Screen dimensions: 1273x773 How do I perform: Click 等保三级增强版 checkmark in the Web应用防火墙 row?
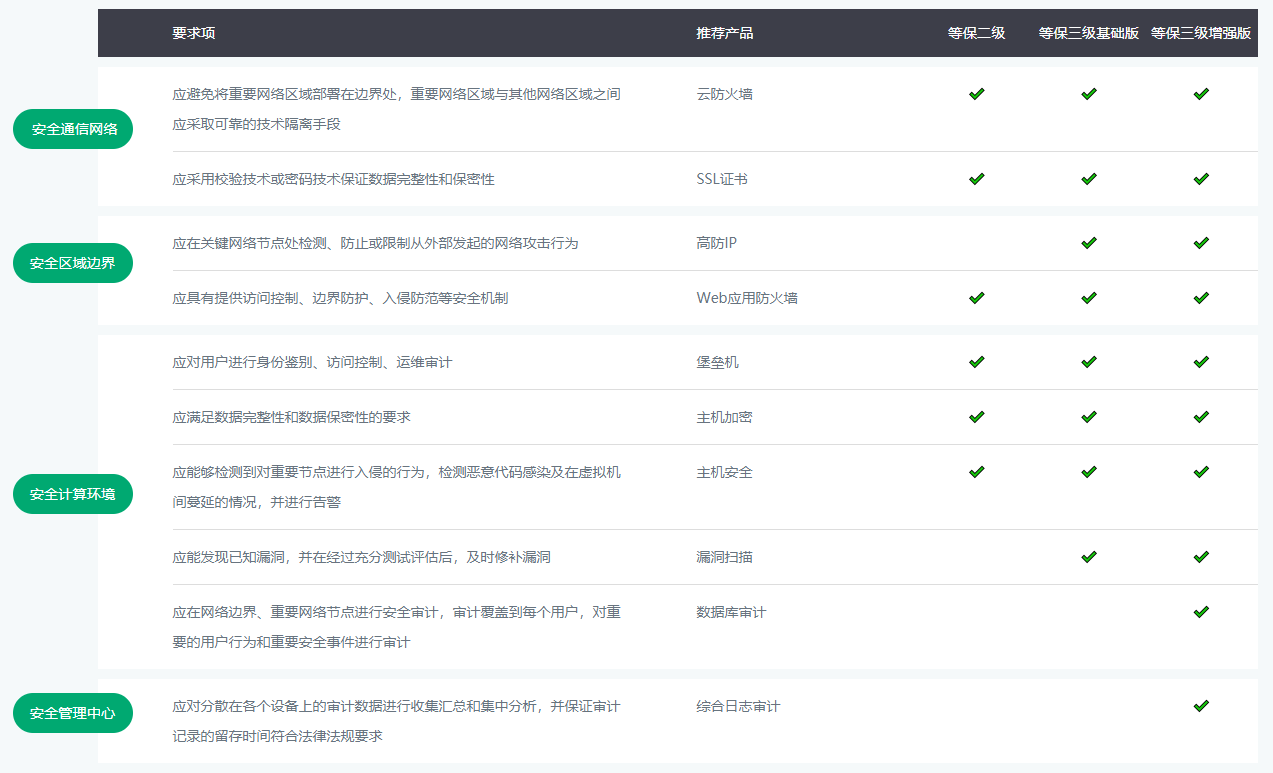point(1201,298)
